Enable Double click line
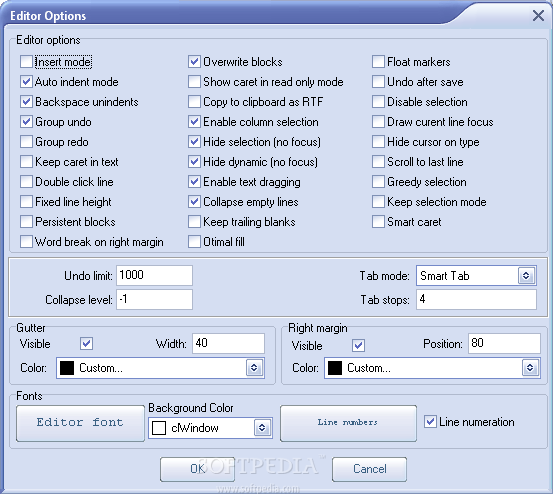553x494 pixels. [x=26, y=182]
